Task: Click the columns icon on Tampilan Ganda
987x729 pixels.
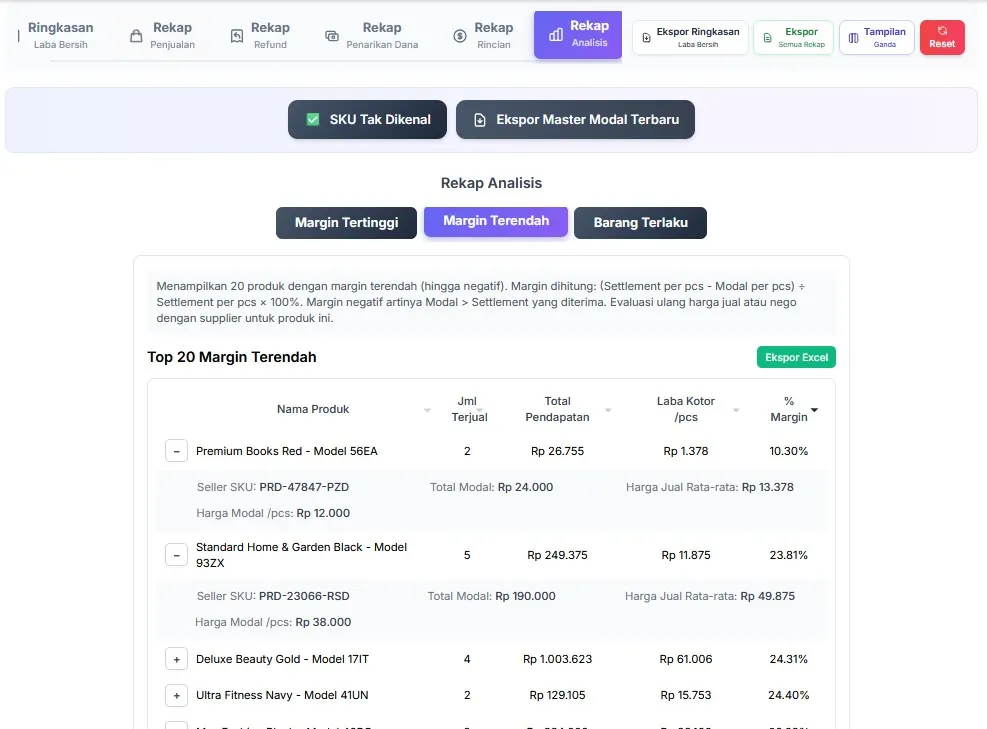Action: point(853,38)
